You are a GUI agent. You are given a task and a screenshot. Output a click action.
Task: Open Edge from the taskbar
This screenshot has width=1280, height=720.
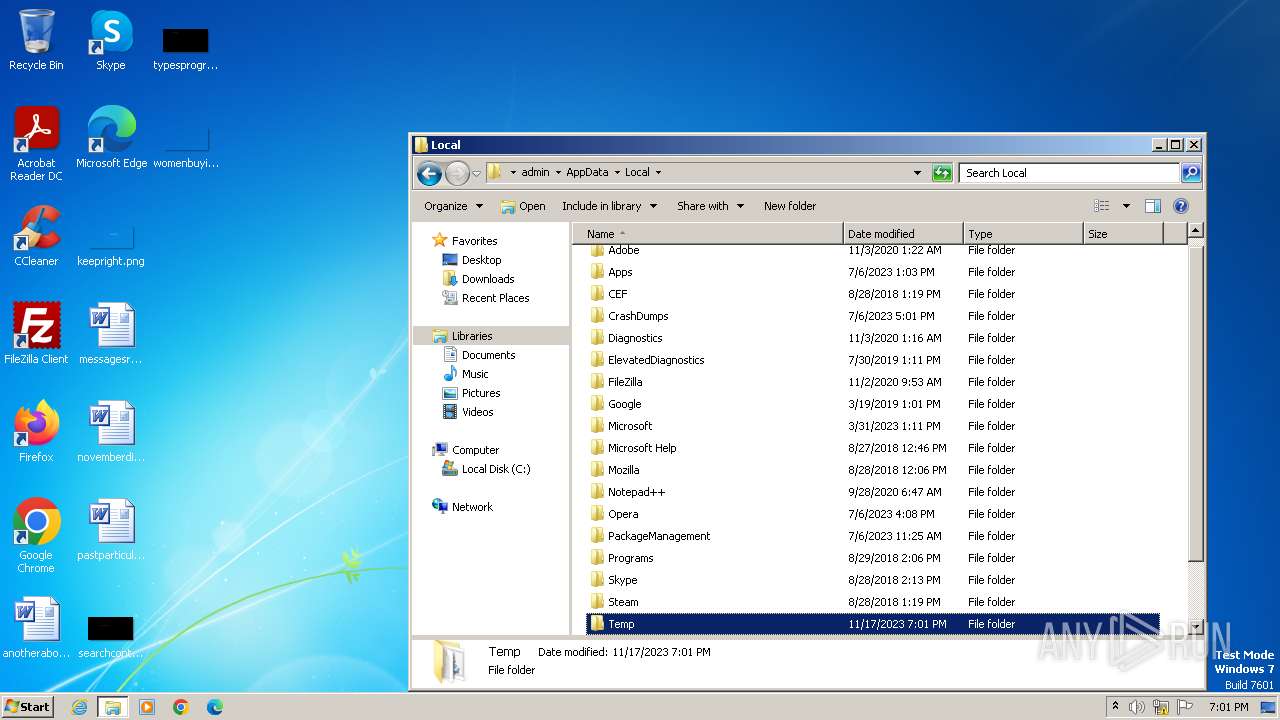click(x=215, y=707)
